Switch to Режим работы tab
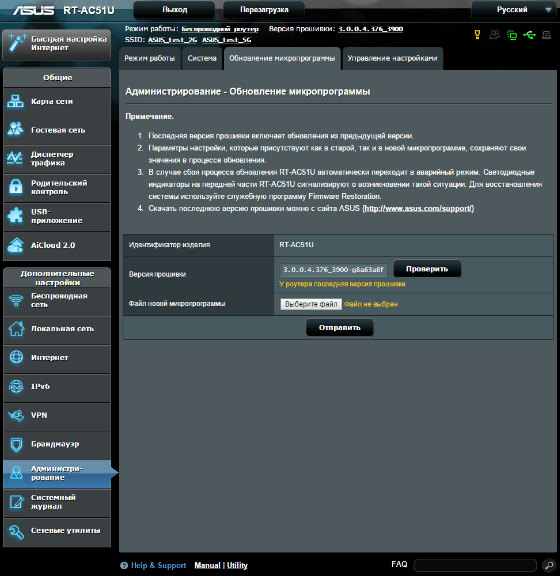The width and height of the screenshot is (560, 576). pos(150,58)
